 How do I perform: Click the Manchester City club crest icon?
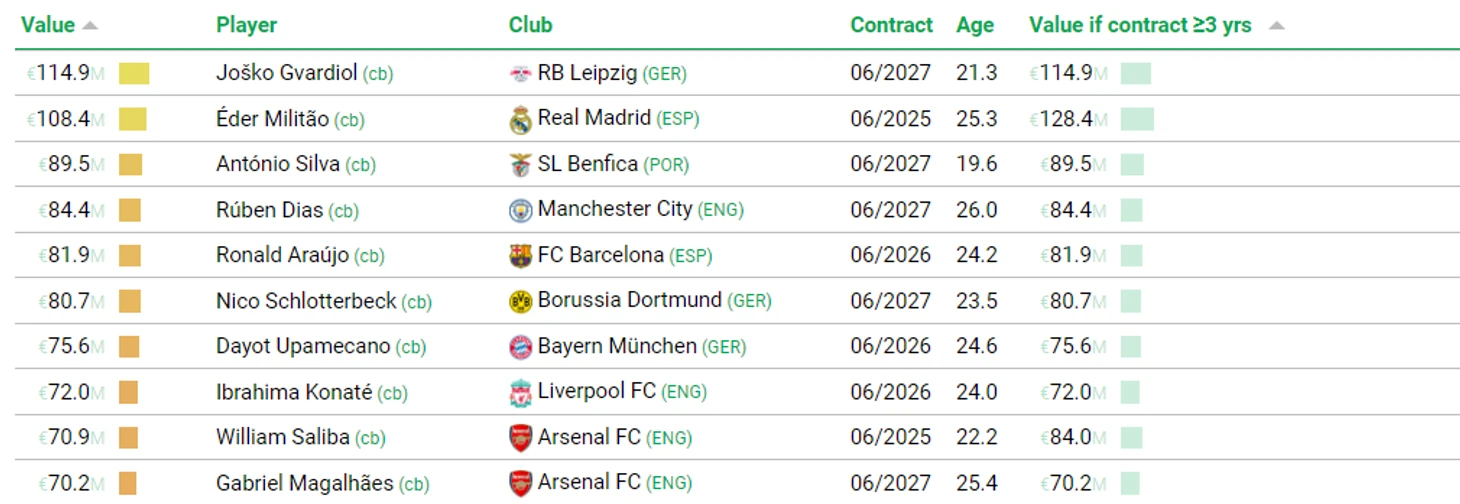tap(520, 210)
